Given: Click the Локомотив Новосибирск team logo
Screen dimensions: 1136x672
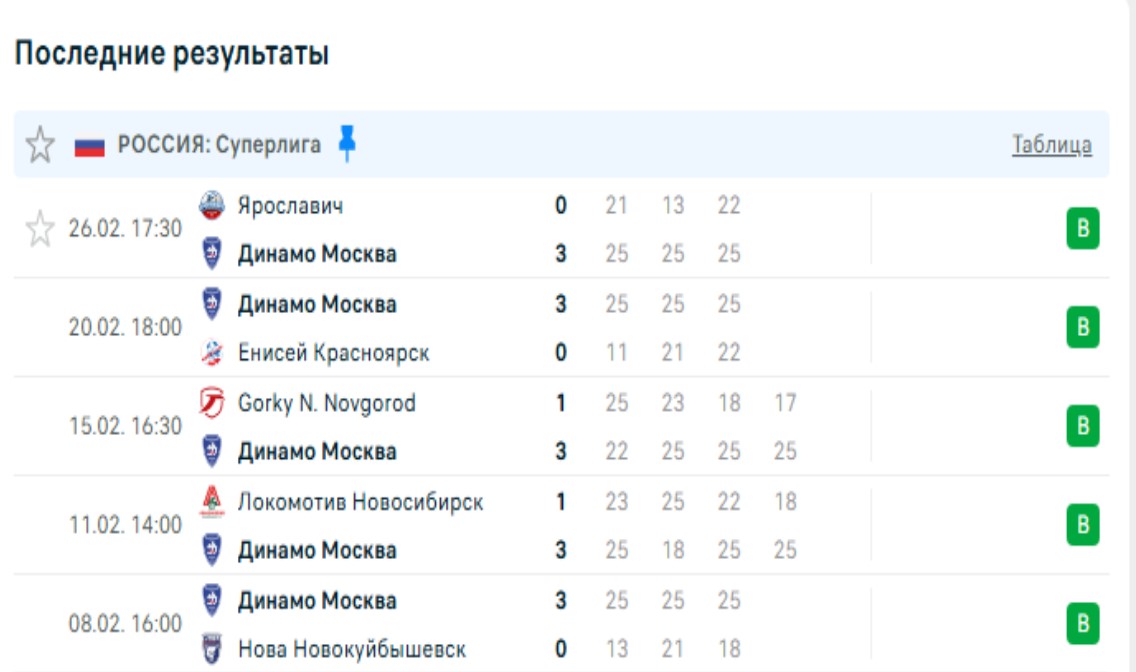Looking at the screenshot, I should 211,501.
